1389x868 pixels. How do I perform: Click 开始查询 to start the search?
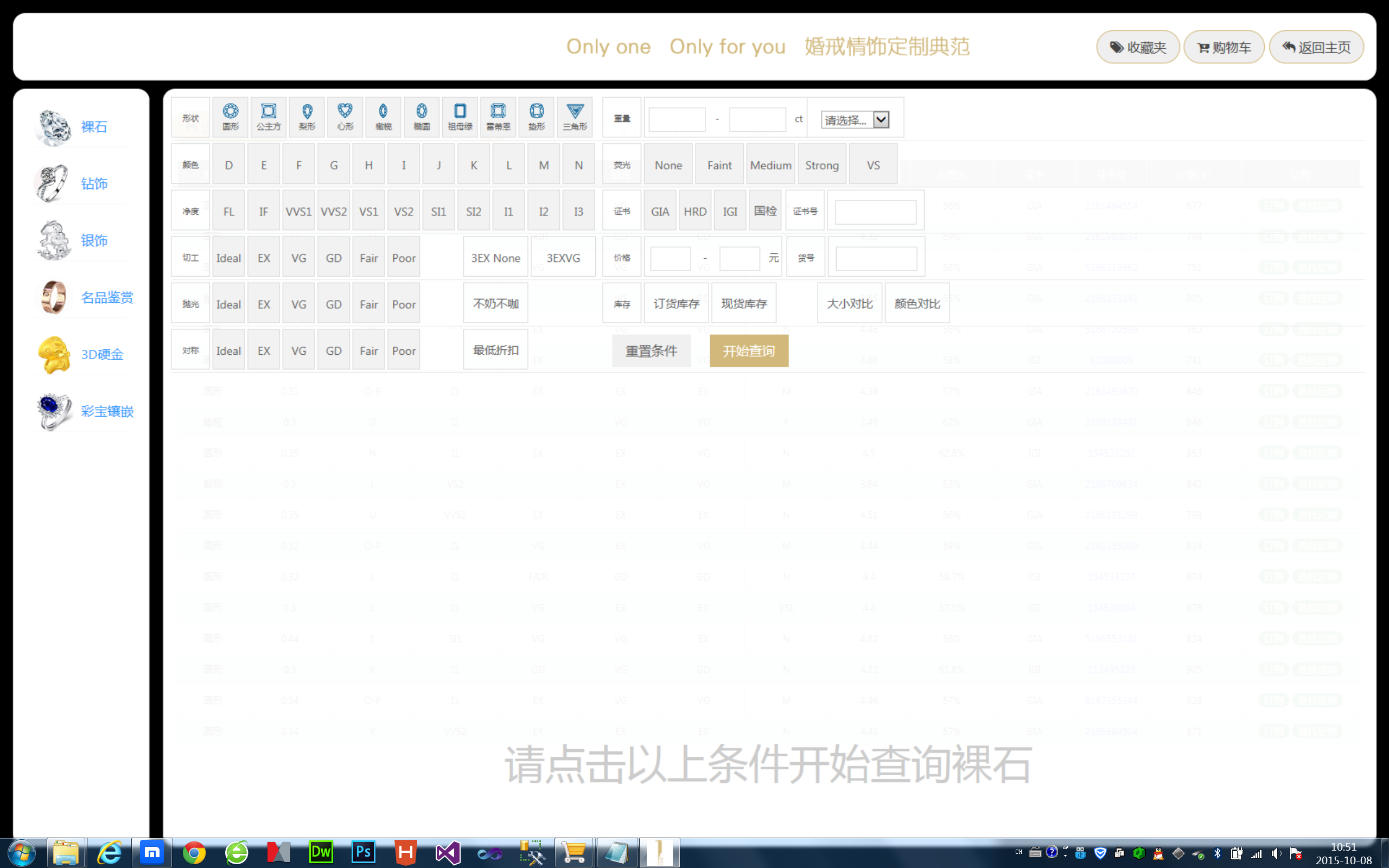749,351
